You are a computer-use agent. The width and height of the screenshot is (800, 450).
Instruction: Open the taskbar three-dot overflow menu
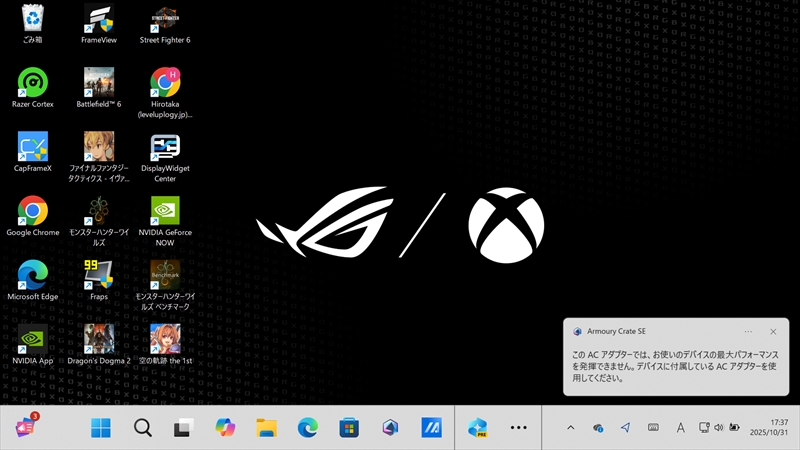click(x=518, y=428)
